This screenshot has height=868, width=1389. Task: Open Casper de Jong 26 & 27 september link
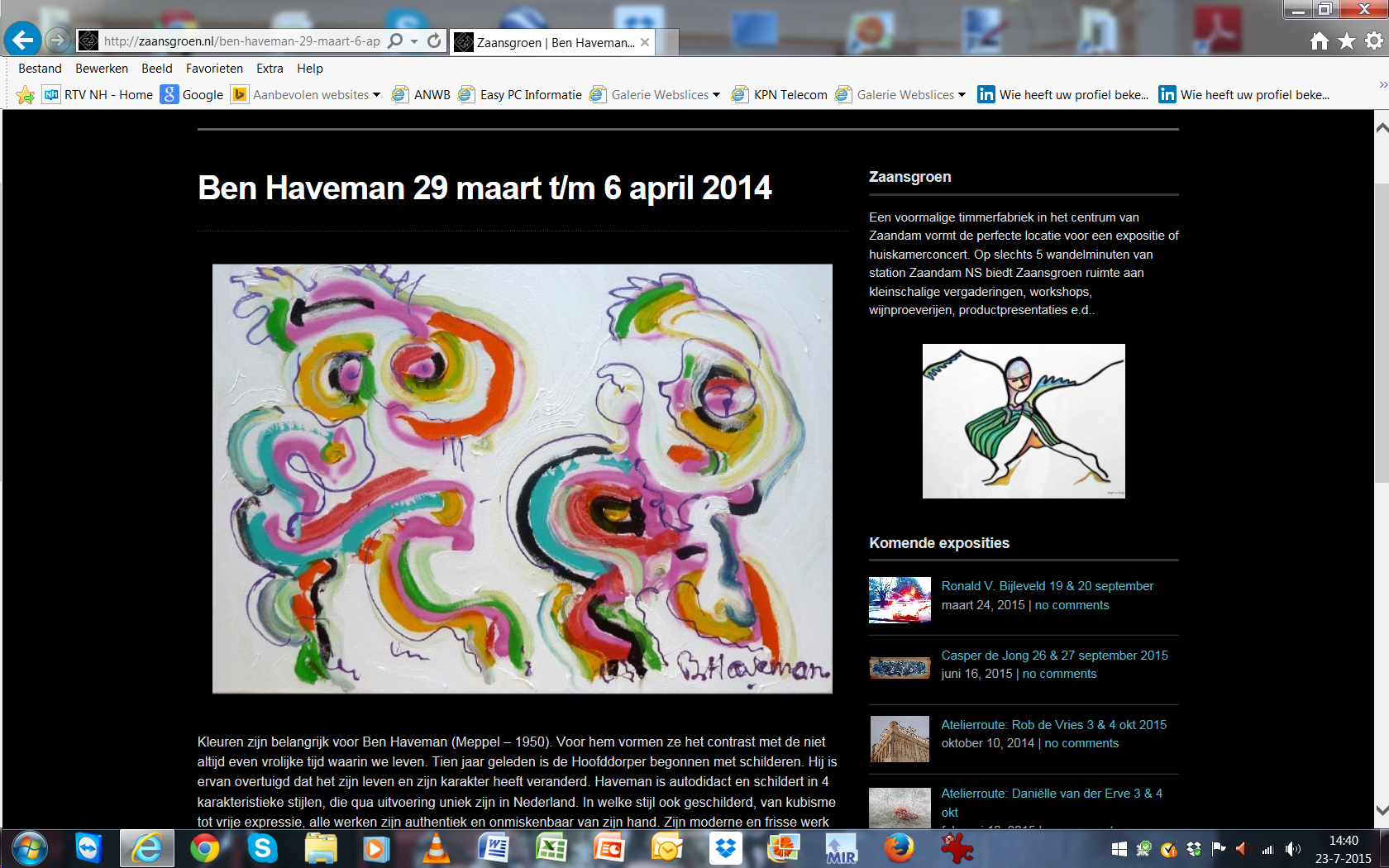point(1054,656)
